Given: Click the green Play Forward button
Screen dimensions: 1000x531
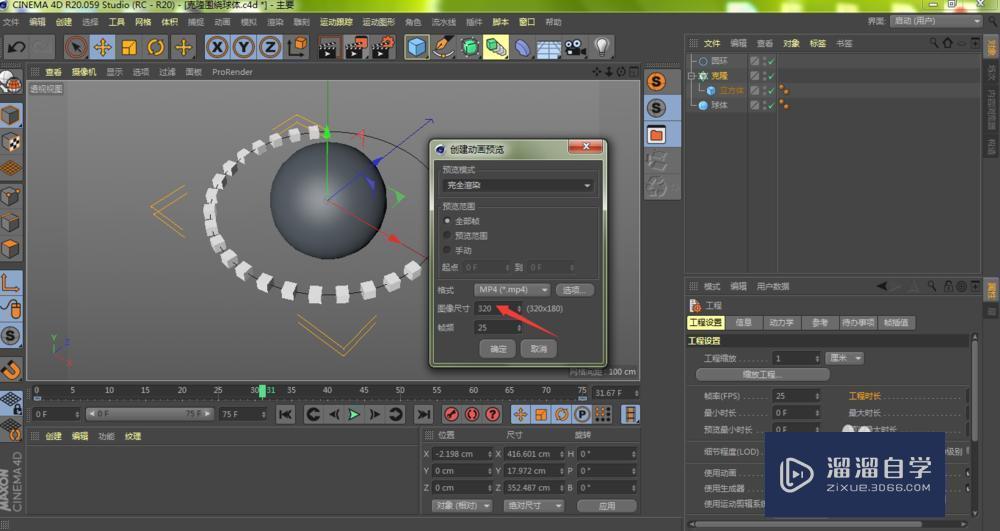Looking at the screenshot, I should (x=354, y=414).
